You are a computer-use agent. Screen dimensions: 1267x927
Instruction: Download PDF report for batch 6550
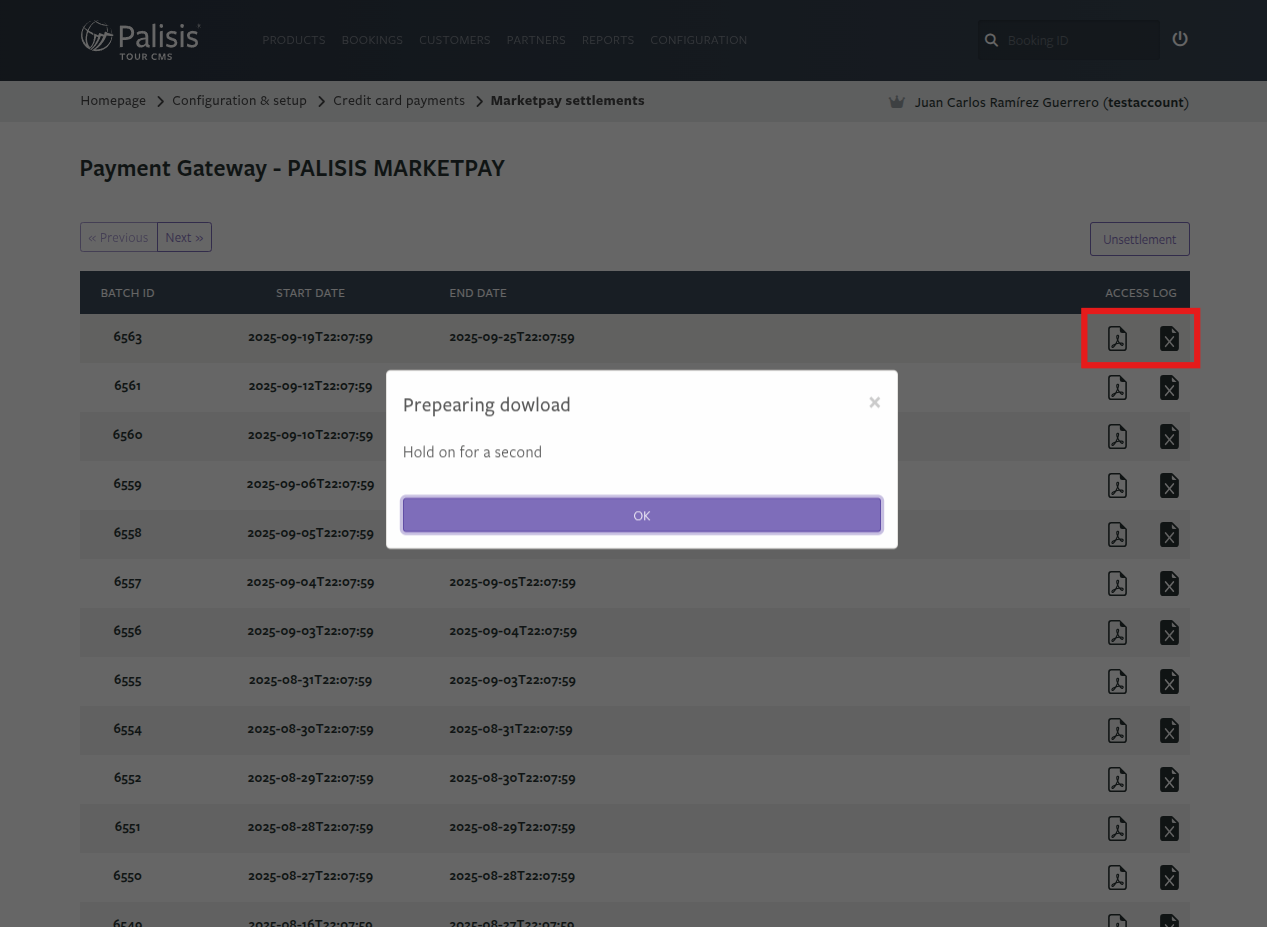pyautogui.click(x=1117, y=878)
